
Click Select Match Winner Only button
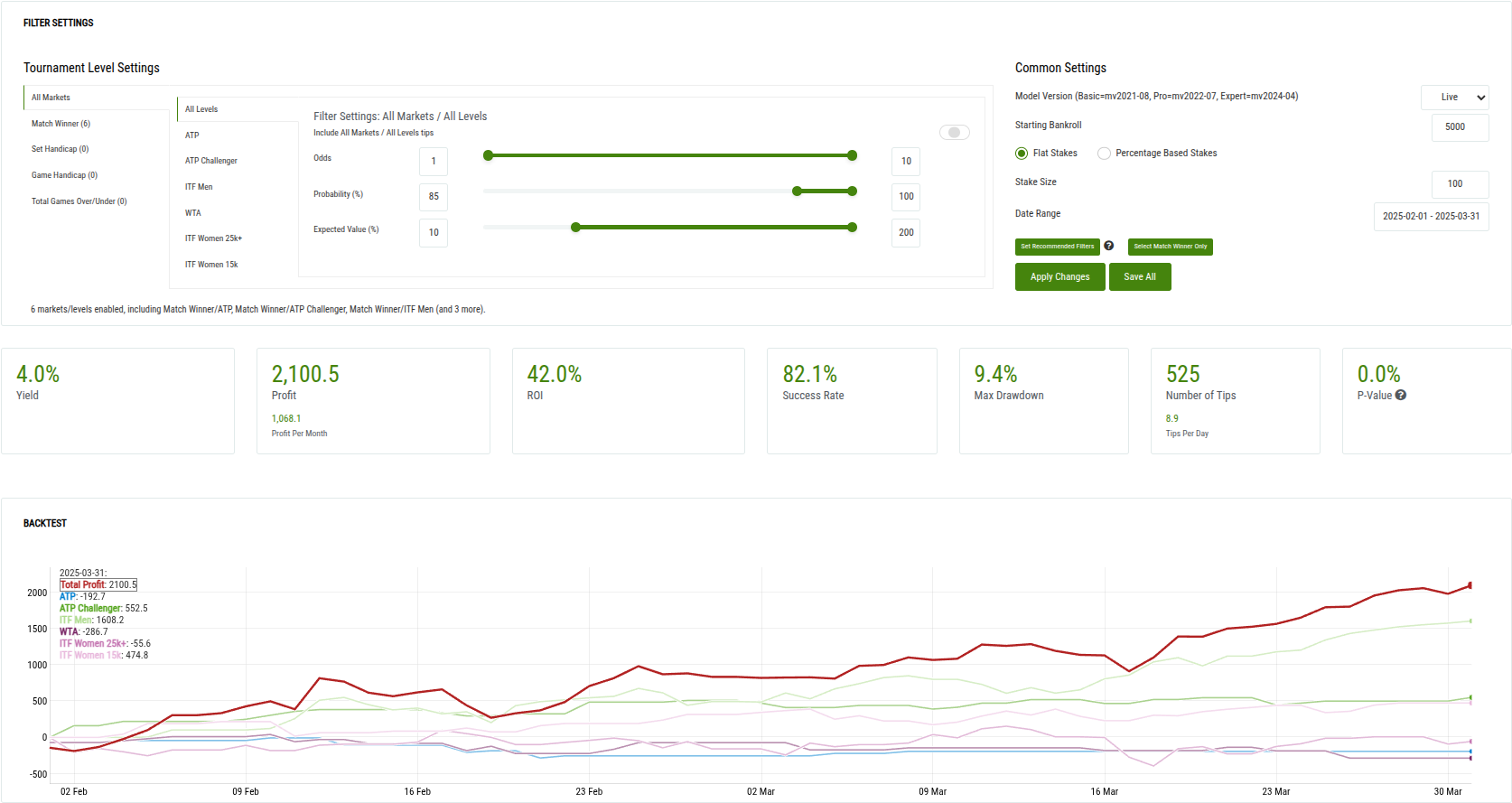[1170, 247]
